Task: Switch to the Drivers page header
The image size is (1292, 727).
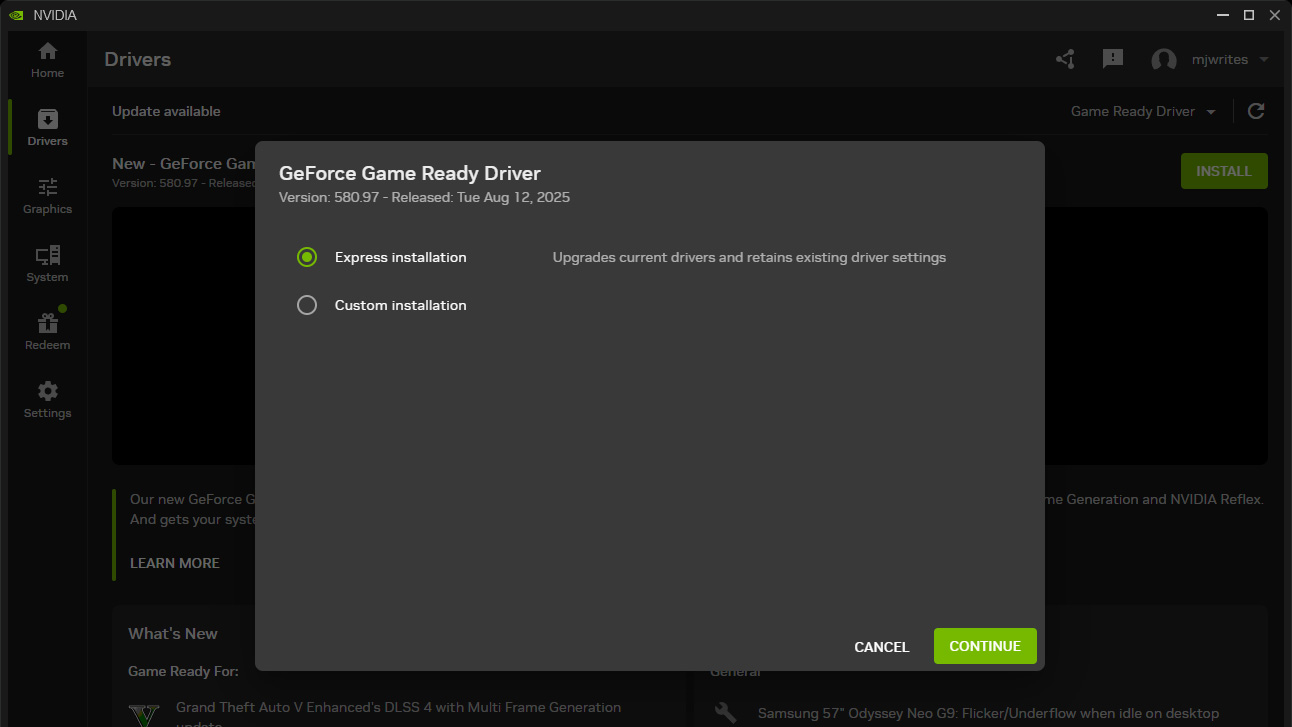Action: click(x=137, y=59)
